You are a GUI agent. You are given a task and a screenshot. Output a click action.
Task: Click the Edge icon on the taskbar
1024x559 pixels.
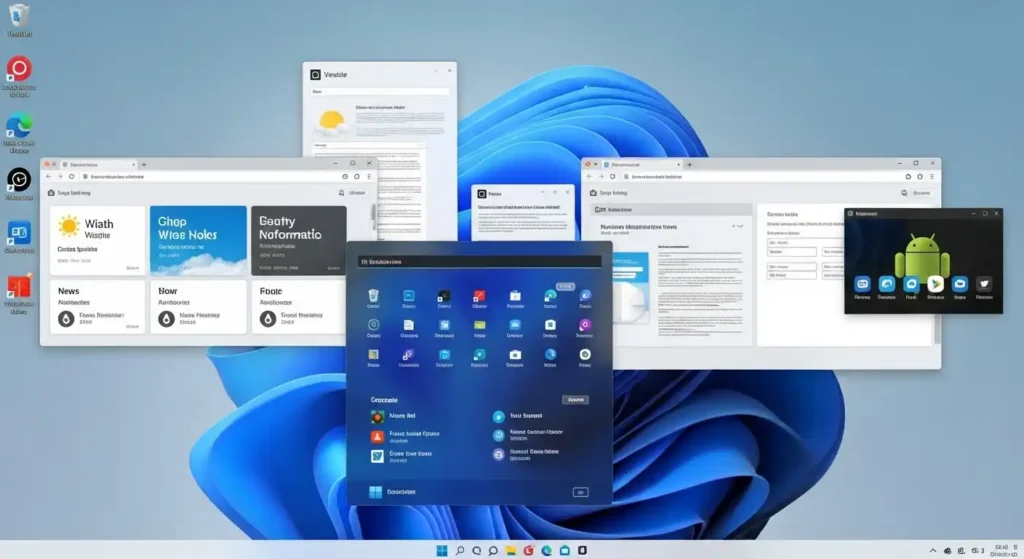[546, 551]
